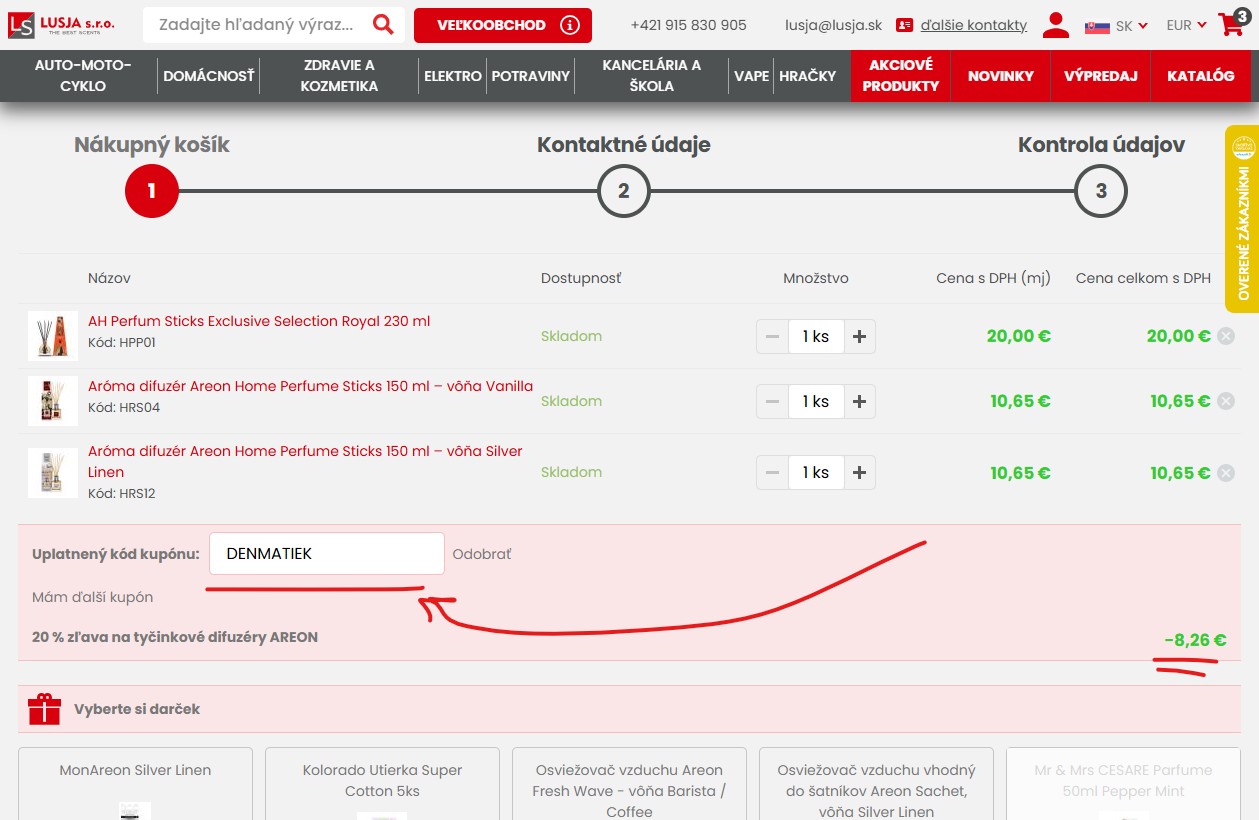Select gift Areon Fresh Wave Barista / Coffee
This screenshot has height=820, width=1259.
[x=629, y=784]
